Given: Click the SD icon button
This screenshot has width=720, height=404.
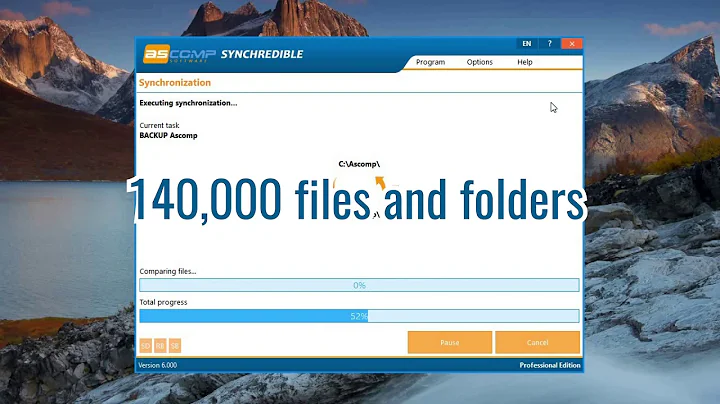Looking at the screenshot, I should coord(146,346).
